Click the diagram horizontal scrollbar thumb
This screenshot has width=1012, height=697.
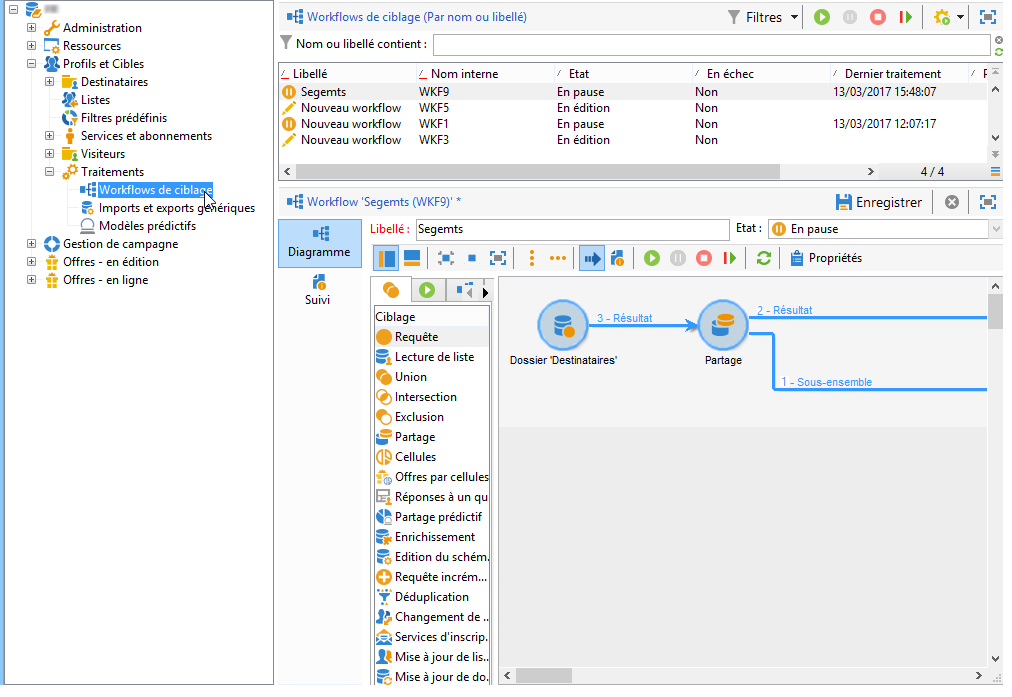point(543,676)
